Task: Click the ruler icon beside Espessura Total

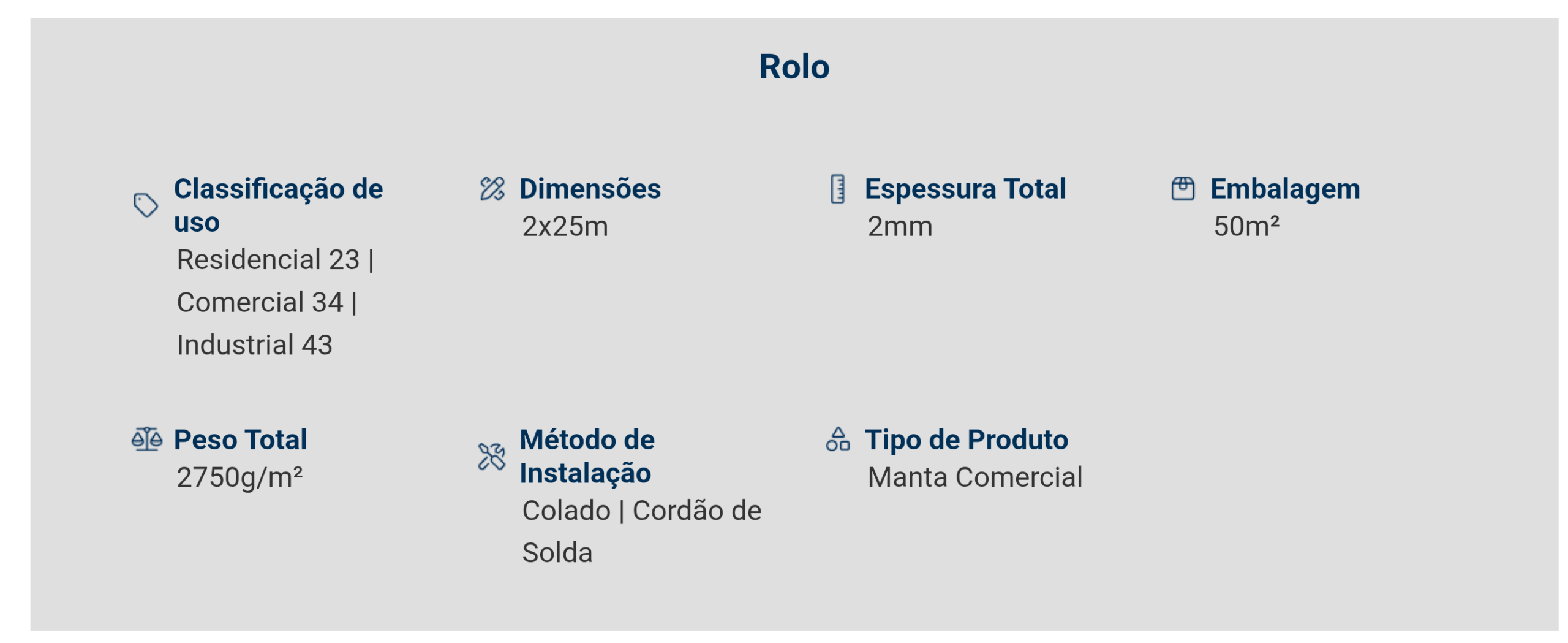Action: pyautogui.click(x=837, y=189)
